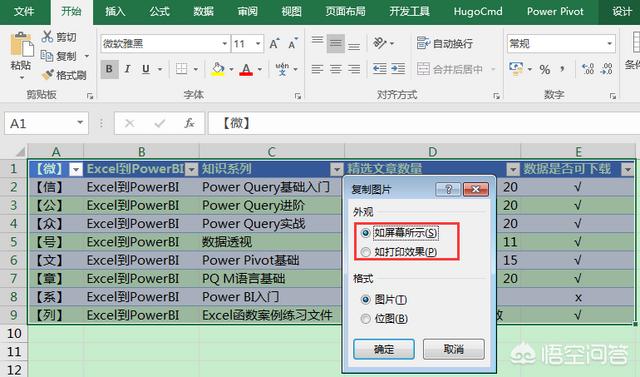Image resolution: width=640 pixels, height=377 pixels.
Task: Open the font group dialog launcher
Action: click(x=298, y=96)
